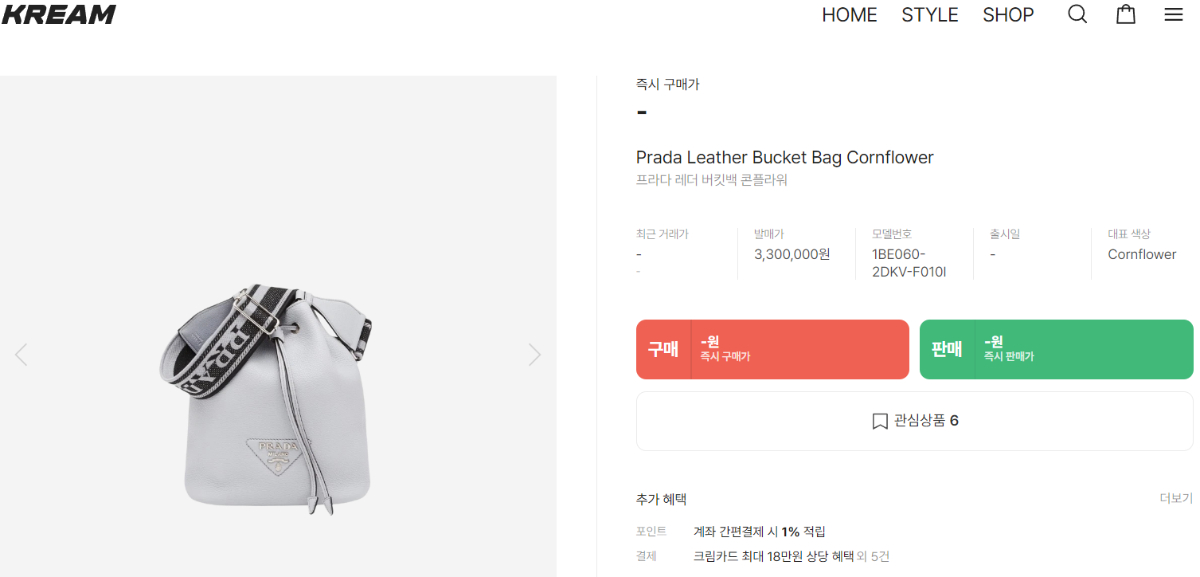Open the STYLE menu
The image size is (1200, 577).
(x=930, y=15)
